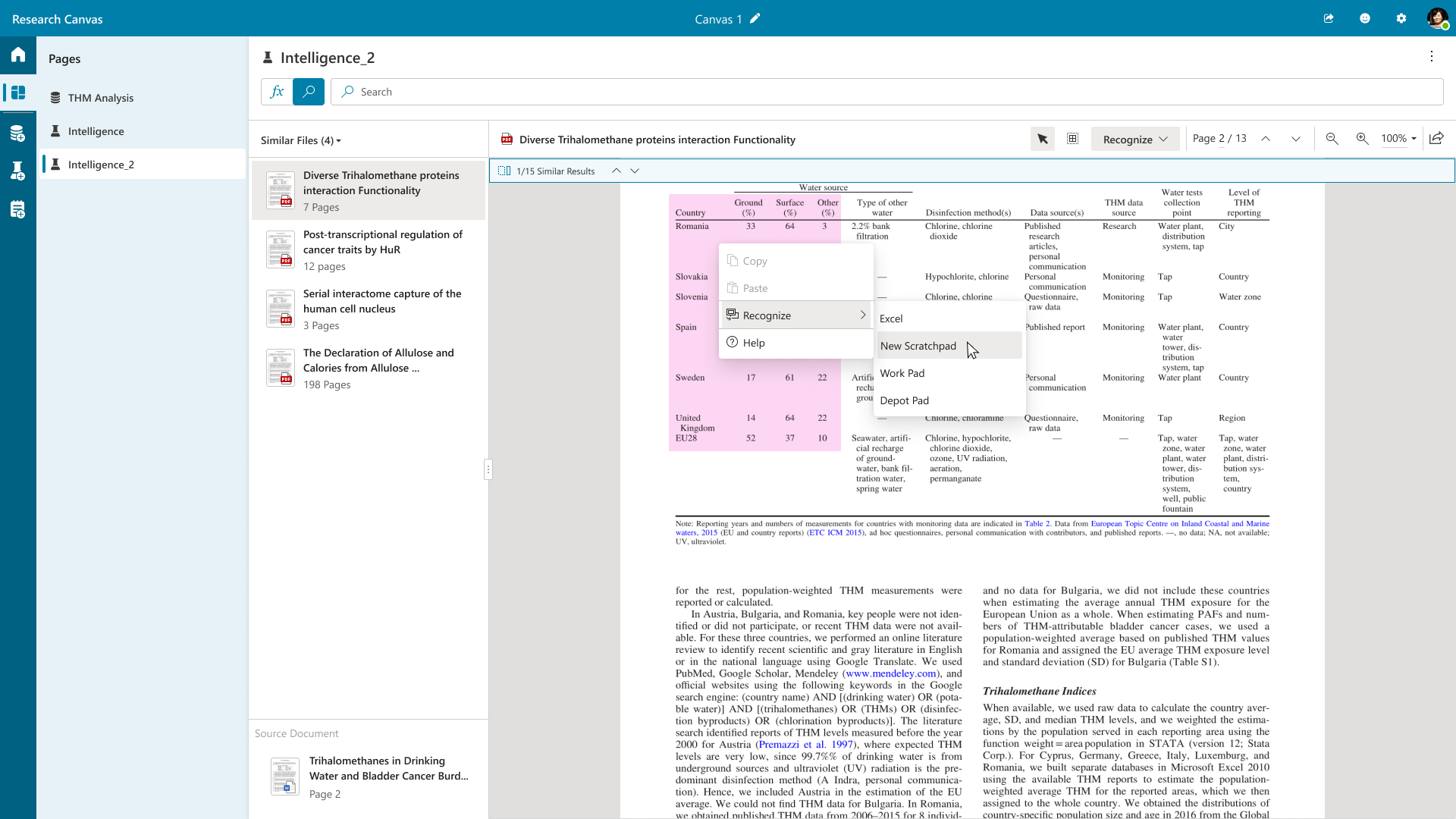Open the 100% zoom level dropdown

point(1398,139)
